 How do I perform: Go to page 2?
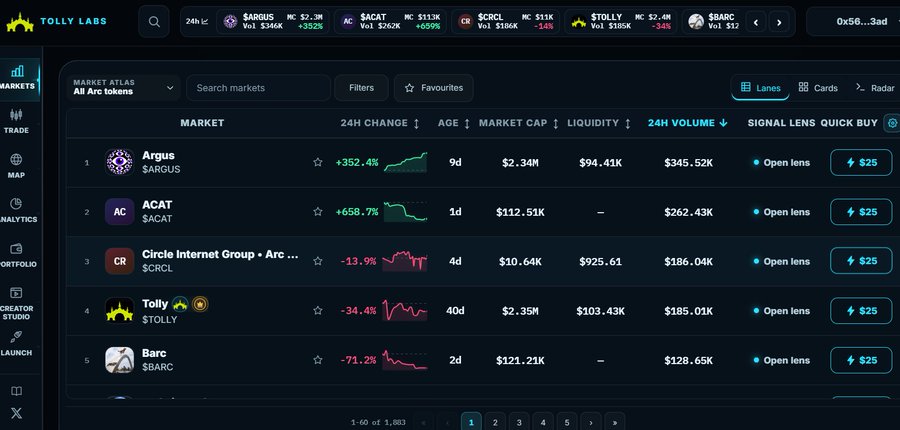click(495, 422)
